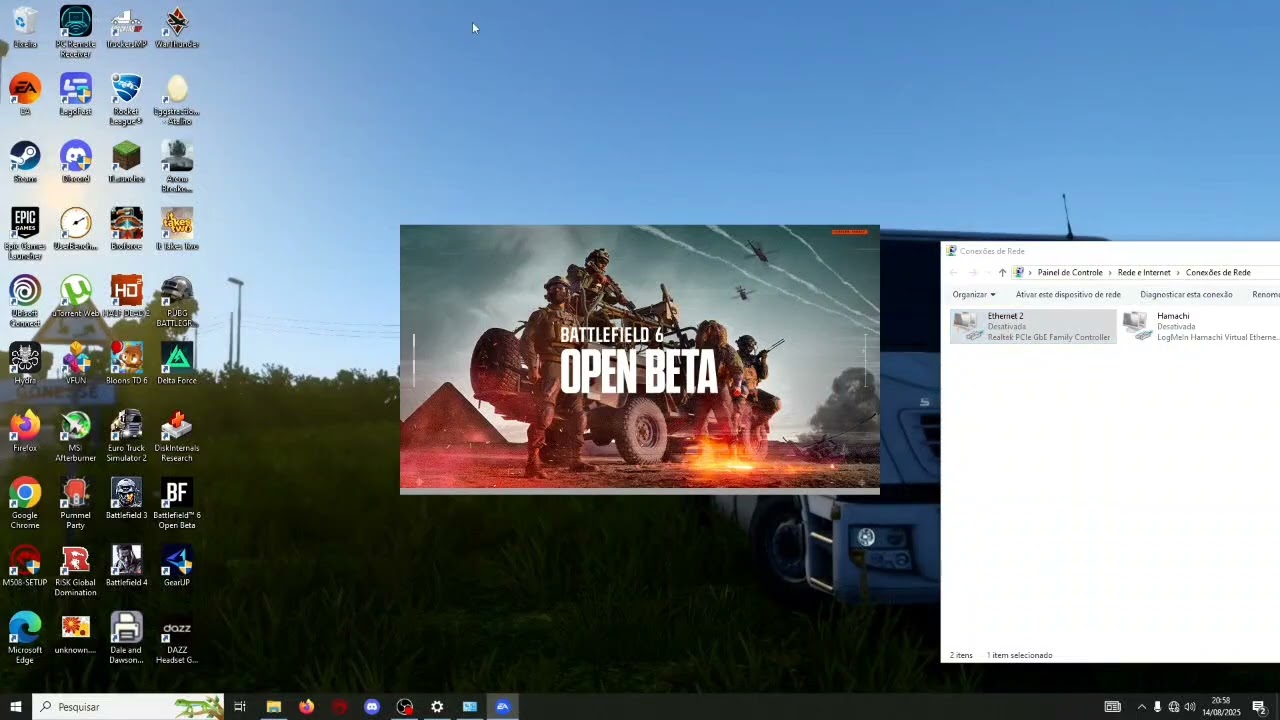Open the EA app desktop icon
Viewport: 1280px width, 720px height.
[x=25, y=95]
